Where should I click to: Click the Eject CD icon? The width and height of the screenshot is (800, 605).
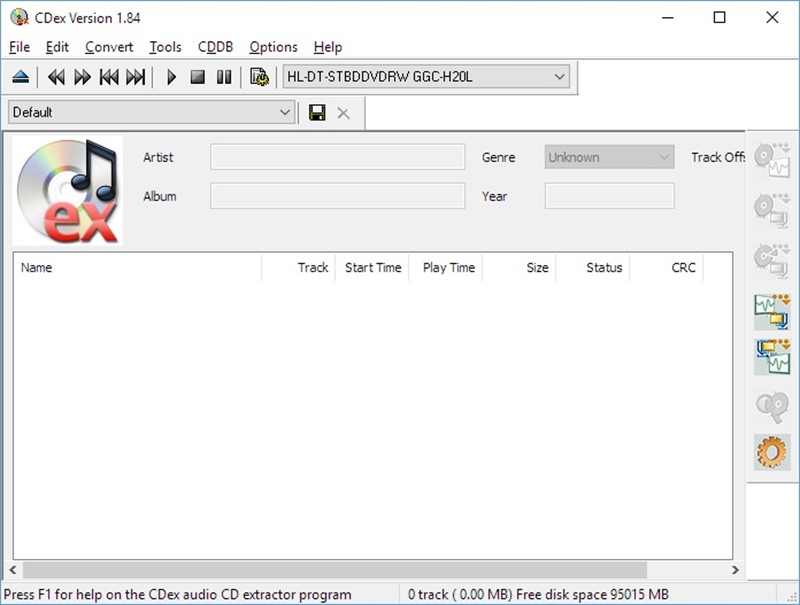pyautogui.click(x=21, y=77)
